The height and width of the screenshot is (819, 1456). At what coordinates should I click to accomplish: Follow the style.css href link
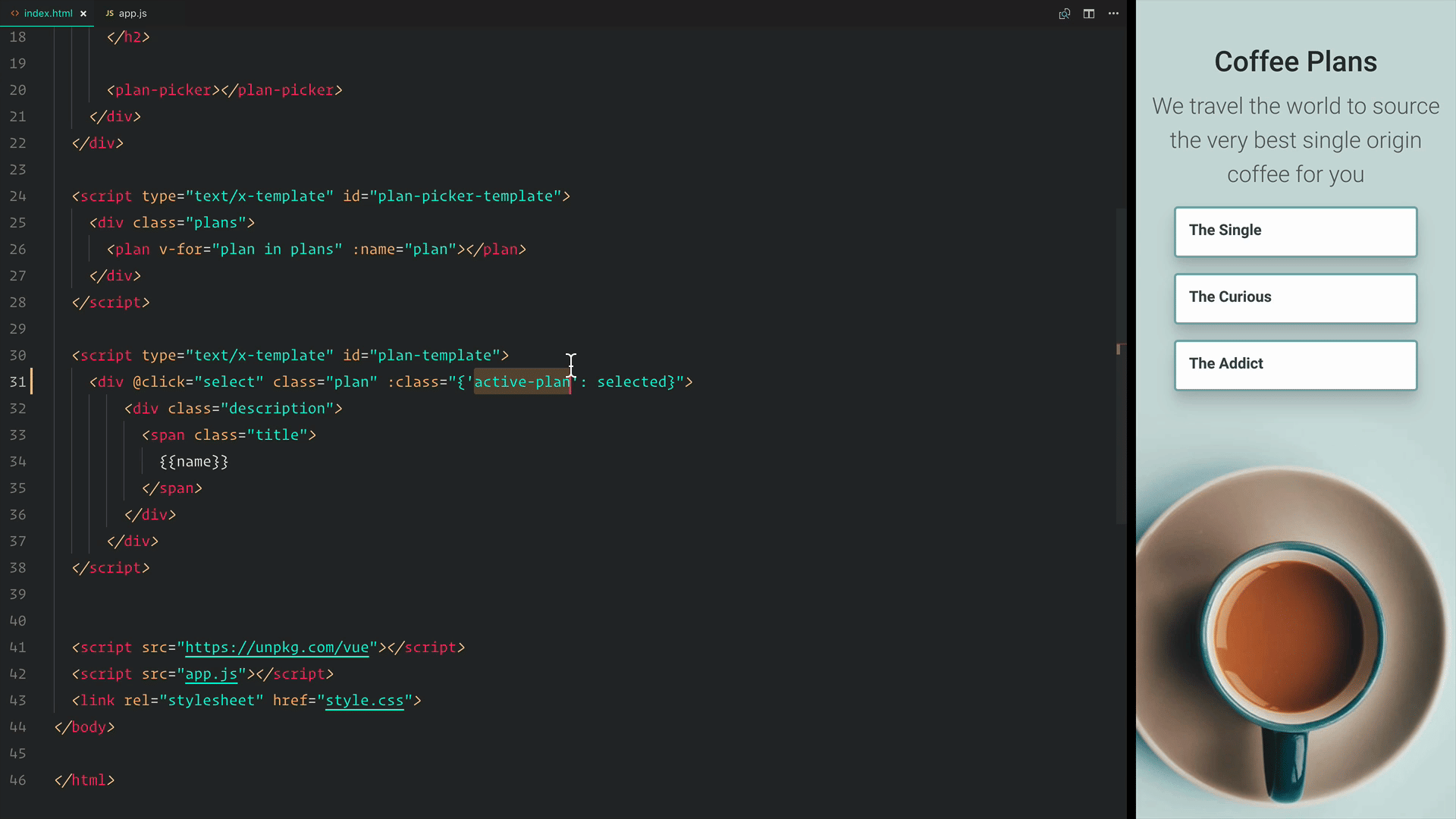coord(365,701)
